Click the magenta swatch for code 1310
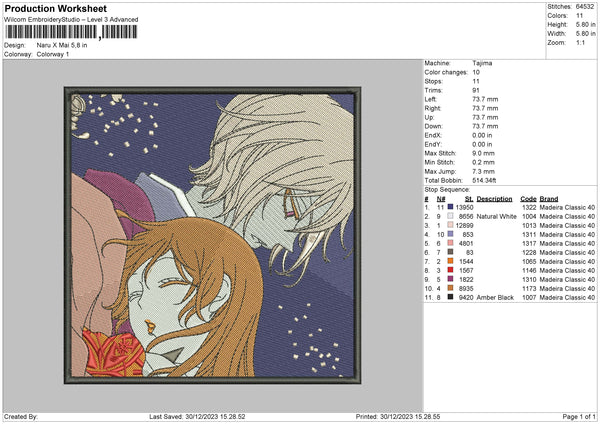 [450, 279]
